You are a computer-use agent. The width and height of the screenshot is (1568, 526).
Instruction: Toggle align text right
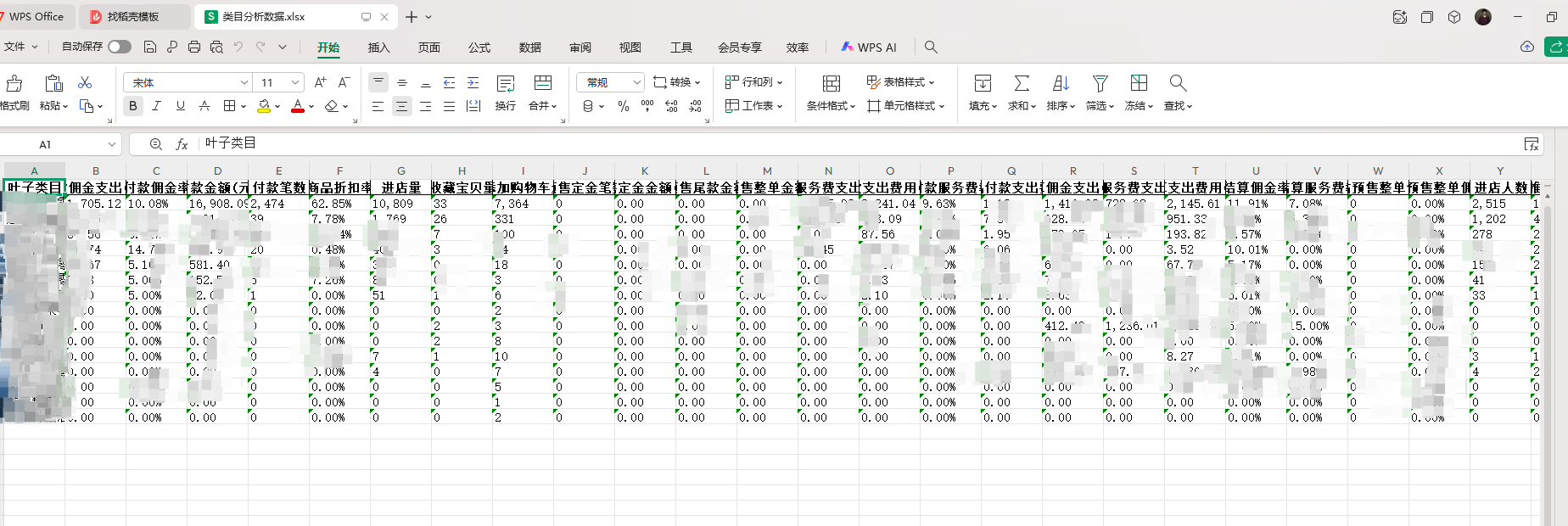[x=425, y=106]
